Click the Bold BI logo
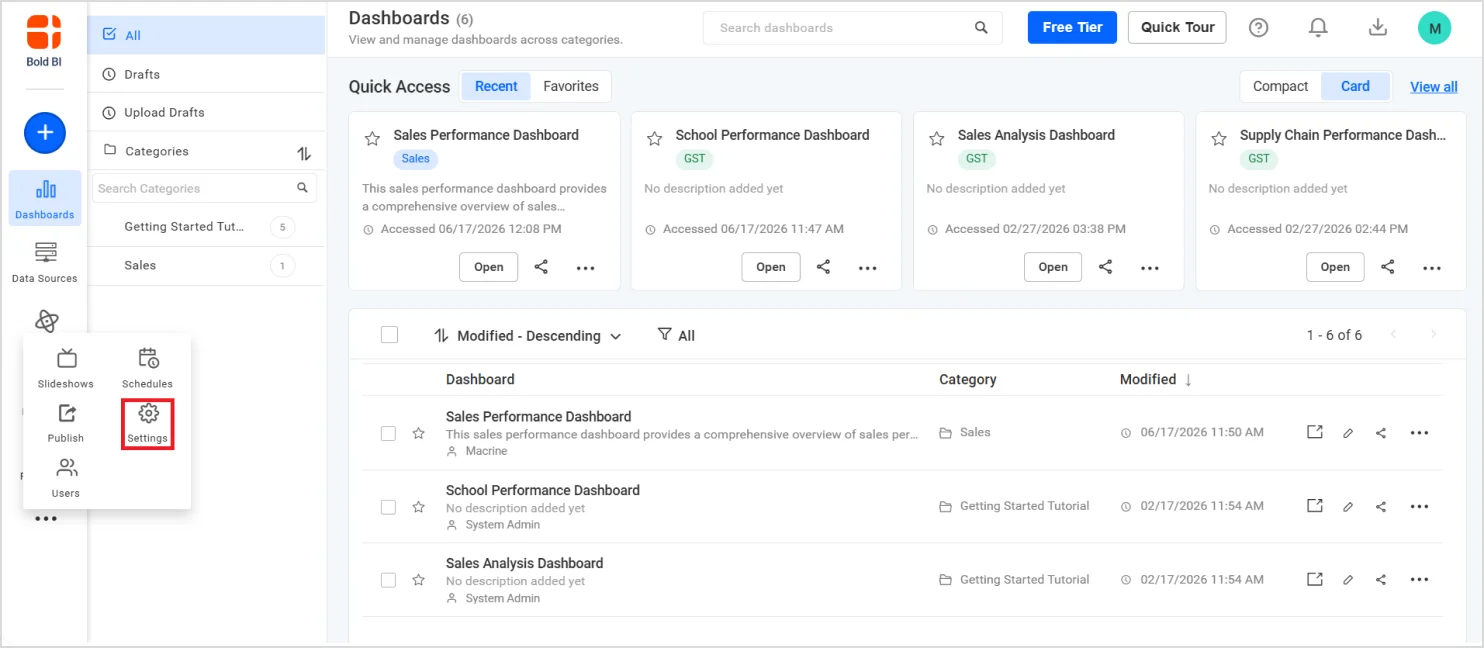Viewport: 1484px width, 648px height. click(x=44, y=41)
